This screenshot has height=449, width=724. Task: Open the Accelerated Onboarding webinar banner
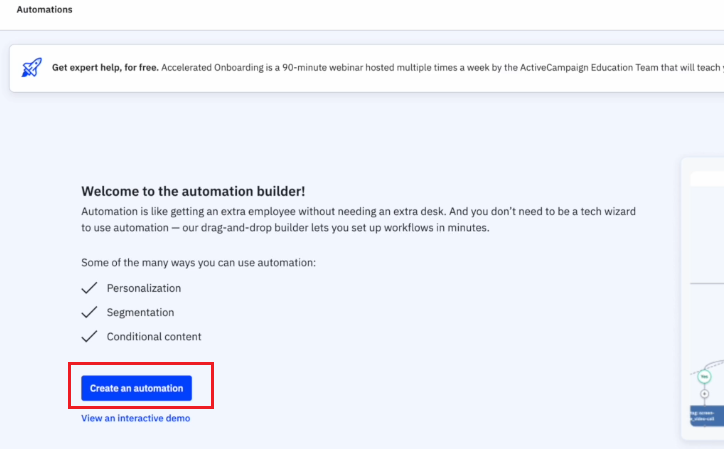click(x=367, y=68)
